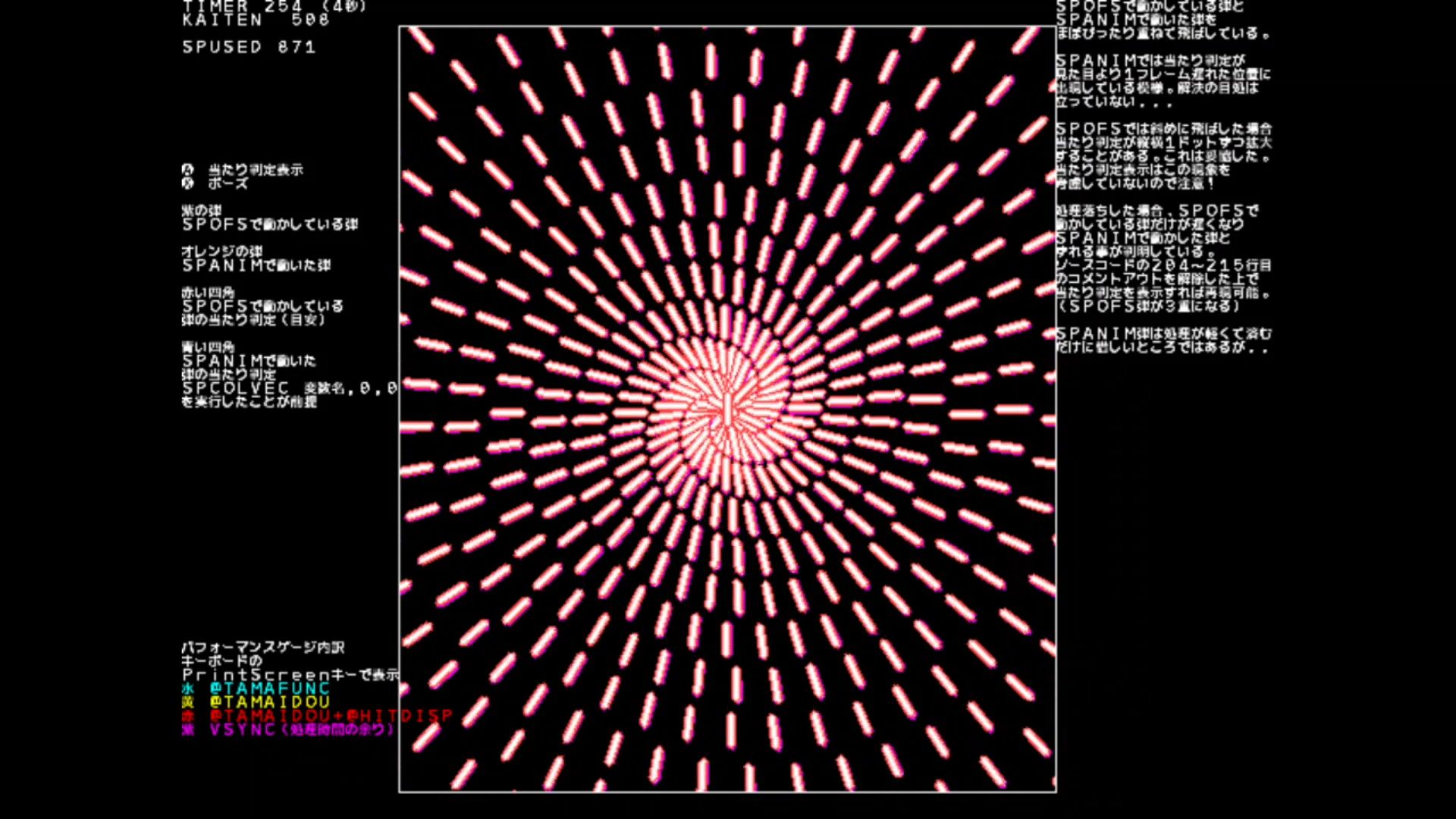The height and width of the screenshot is (819, 1456).
Task: Click the '赤い四角' heading text
Action: (209, 293)
